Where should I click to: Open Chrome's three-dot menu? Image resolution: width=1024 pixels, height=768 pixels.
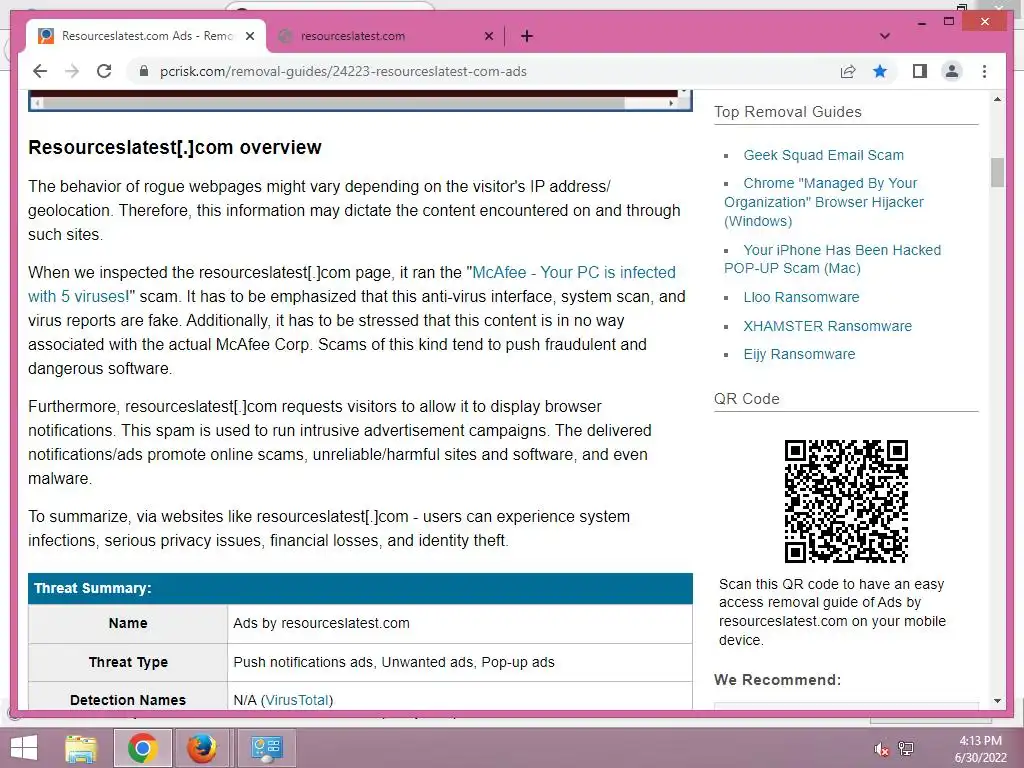pyautogui.click(x=984, y=71)
